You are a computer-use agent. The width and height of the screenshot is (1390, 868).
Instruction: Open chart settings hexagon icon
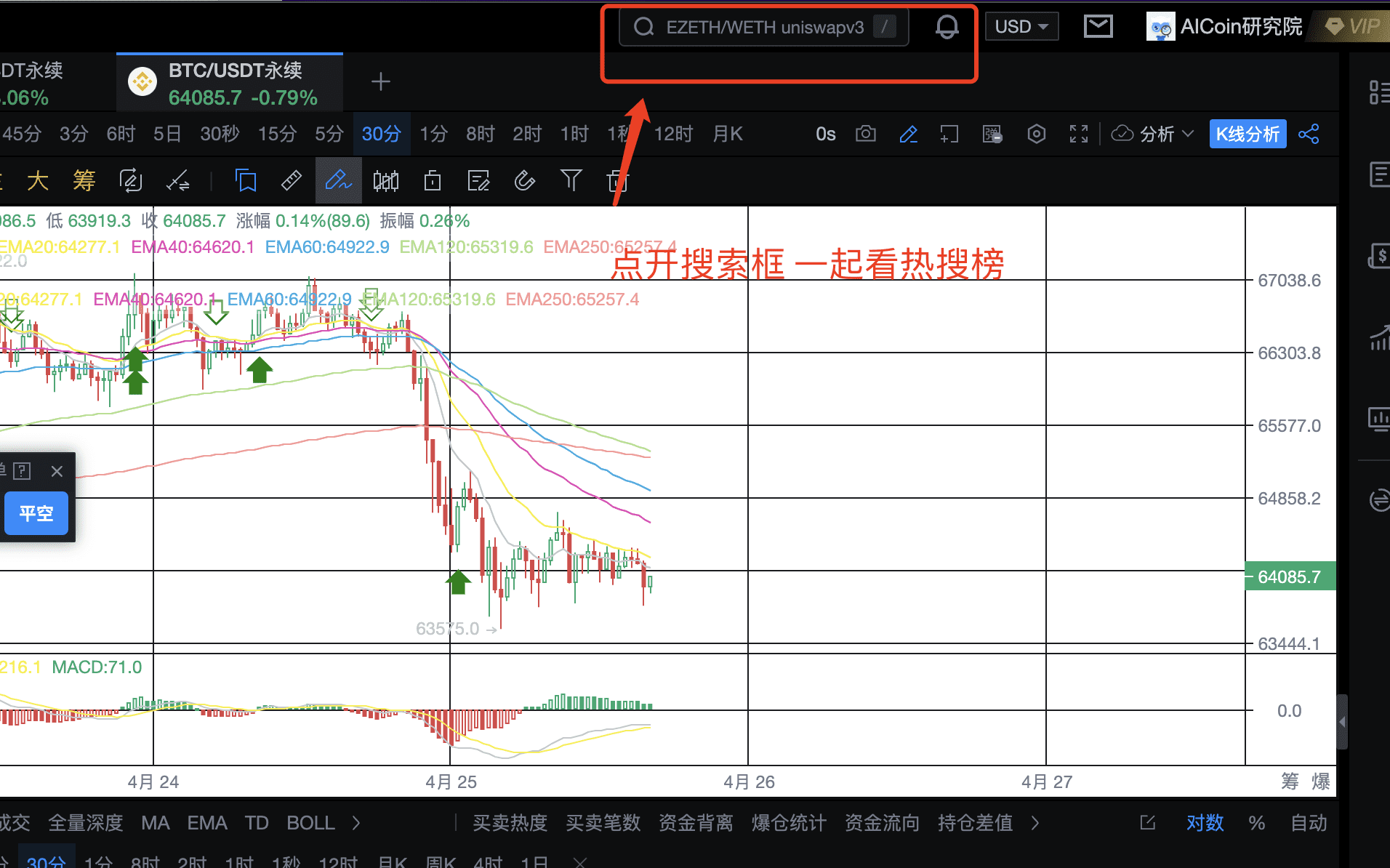point(1037,134)
